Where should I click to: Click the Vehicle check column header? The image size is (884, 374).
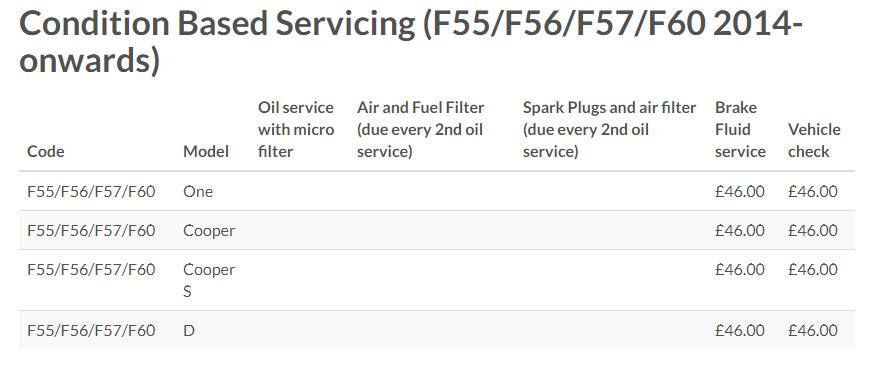814,140
